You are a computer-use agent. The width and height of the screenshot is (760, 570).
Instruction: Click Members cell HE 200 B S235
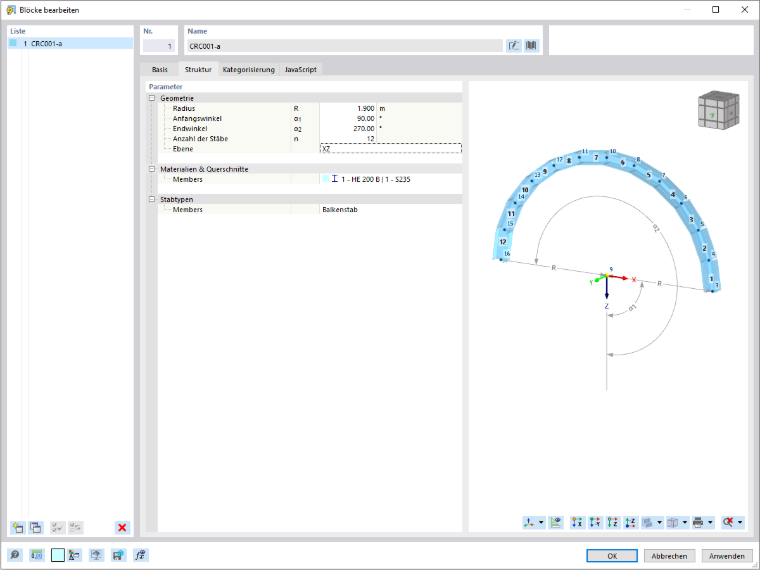tap(391, 179)
